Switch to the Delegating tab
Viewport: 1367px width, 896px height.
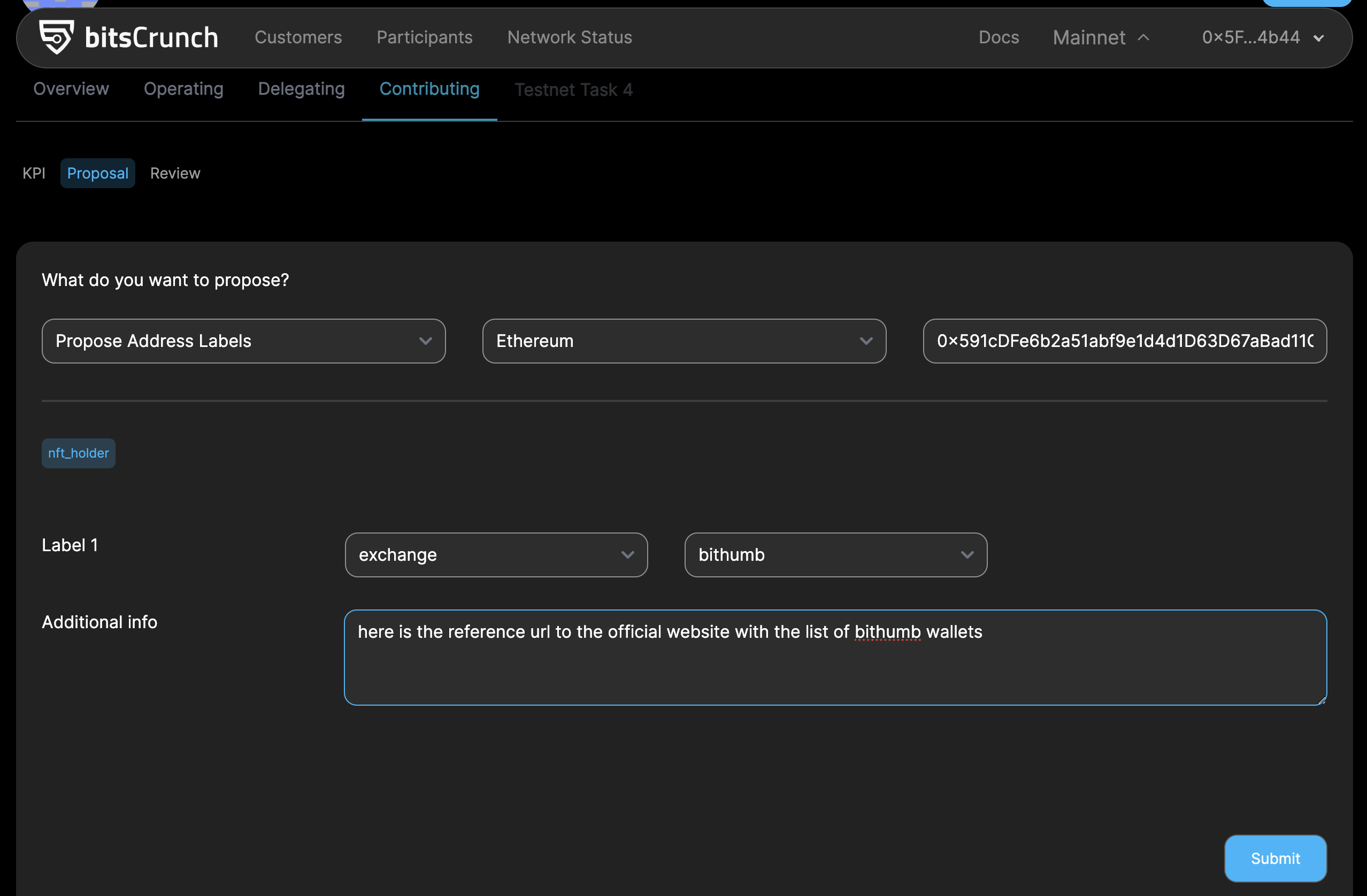pyautogui.click(x=302, y=89)
